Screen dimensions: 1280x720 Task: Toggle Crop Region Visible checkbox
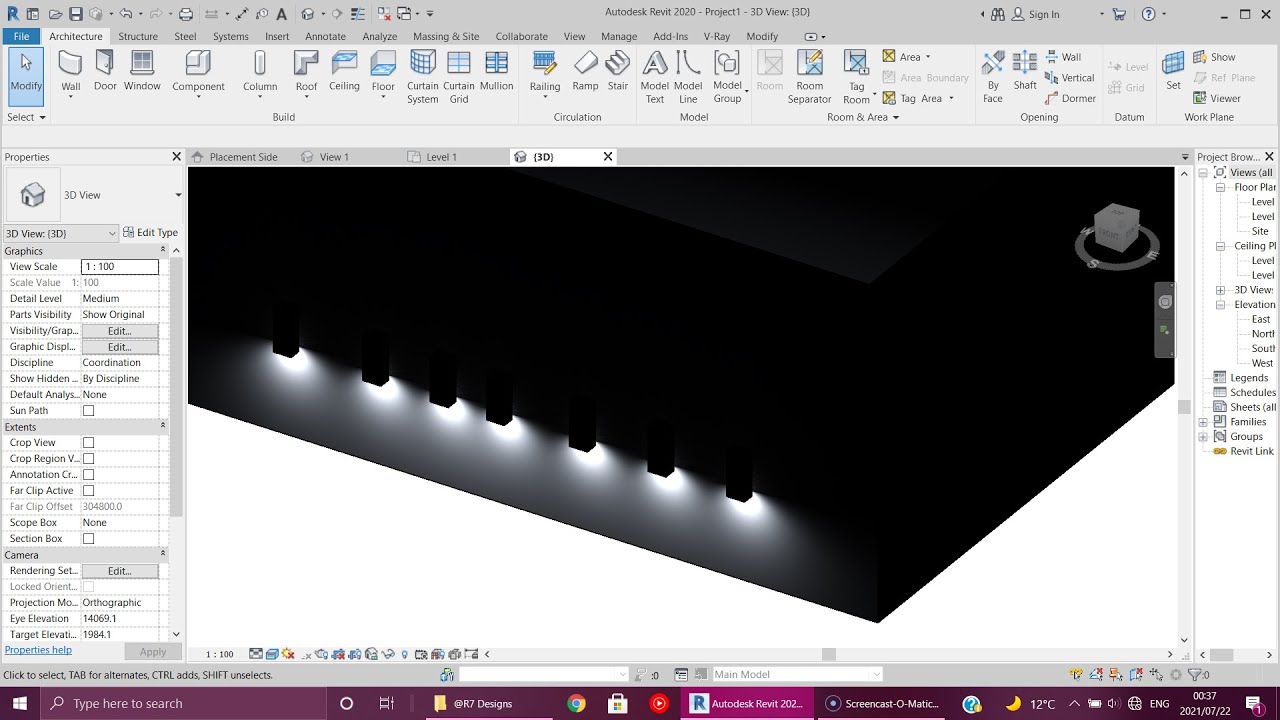tap(88, 459)
